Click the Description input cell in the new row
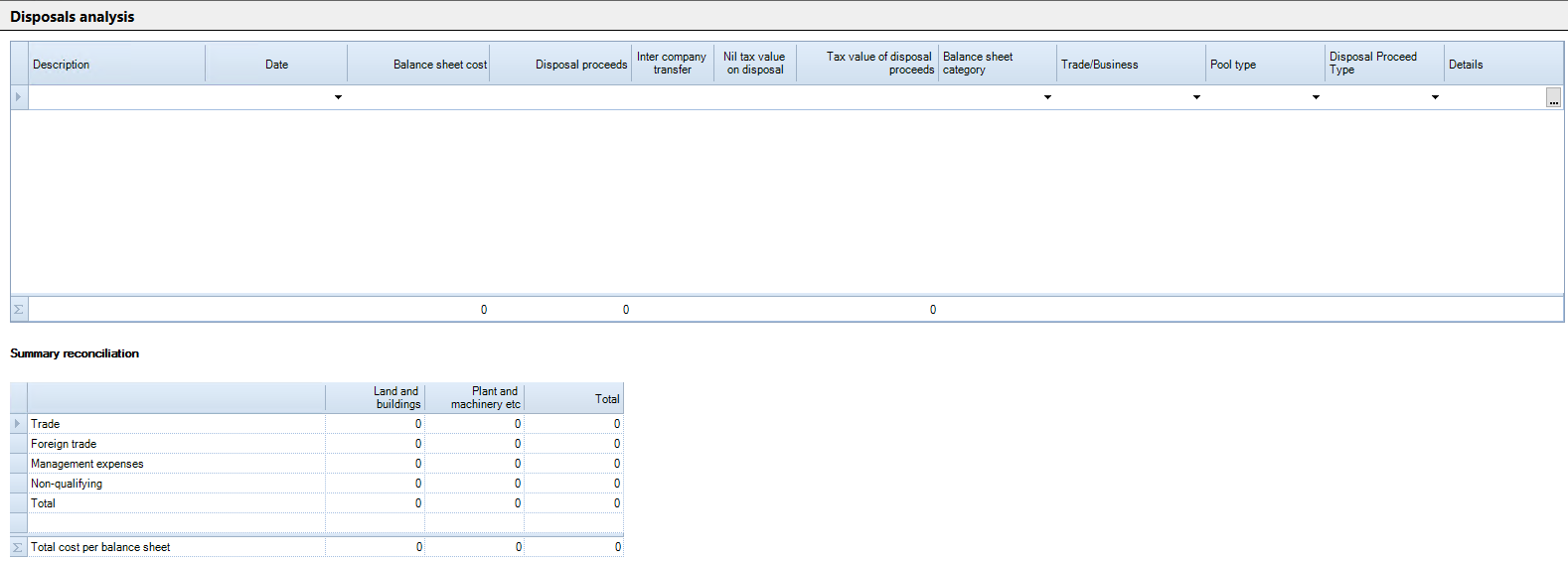 click(x=117, y=97)
